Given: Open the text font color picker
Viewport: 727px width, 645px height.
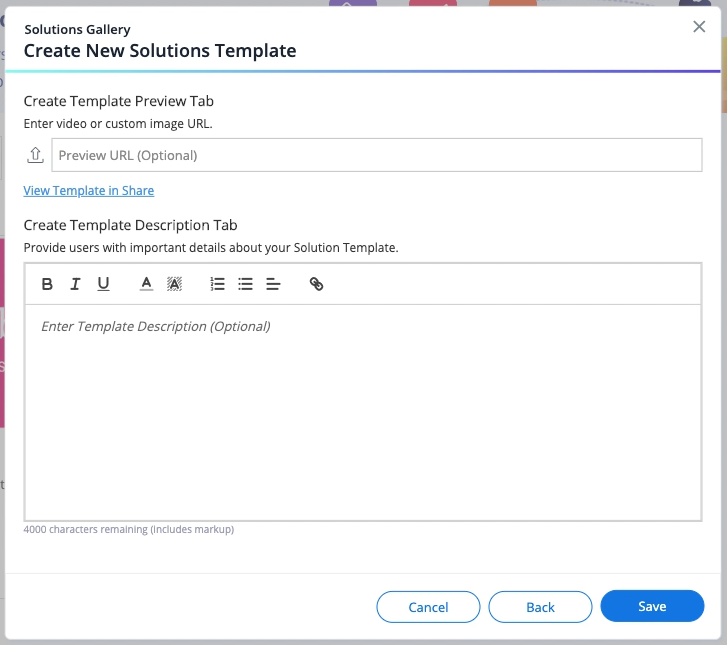Looking at the screenshot, I should click(x=146, y=284).
